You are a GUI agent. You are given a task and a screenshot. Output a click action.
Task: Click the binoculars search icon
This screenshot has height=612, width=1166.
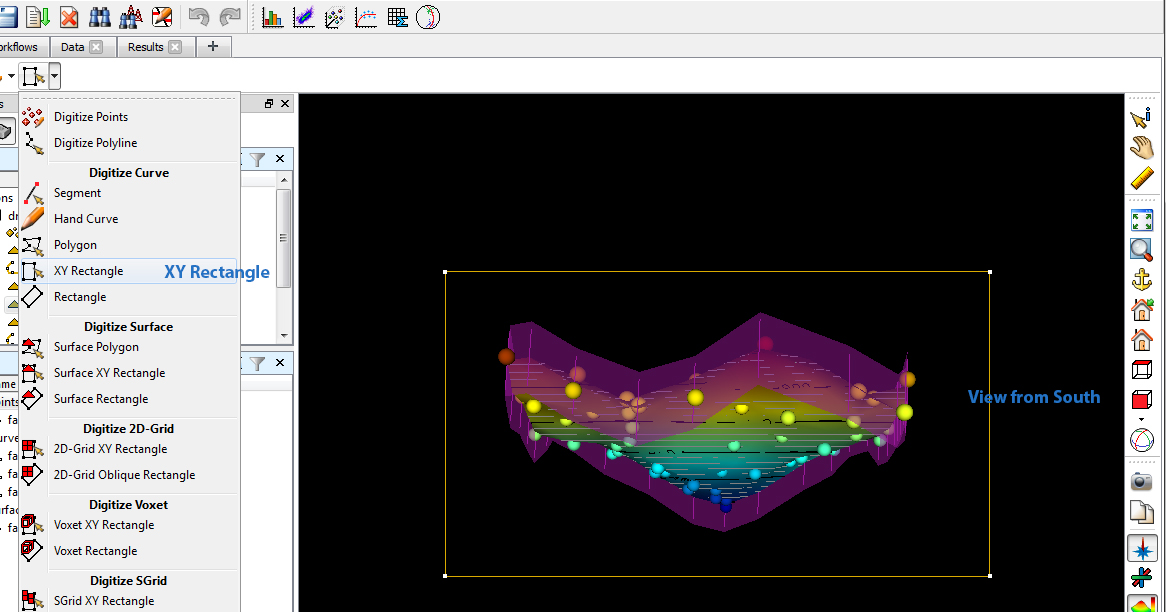pos(99,17)
